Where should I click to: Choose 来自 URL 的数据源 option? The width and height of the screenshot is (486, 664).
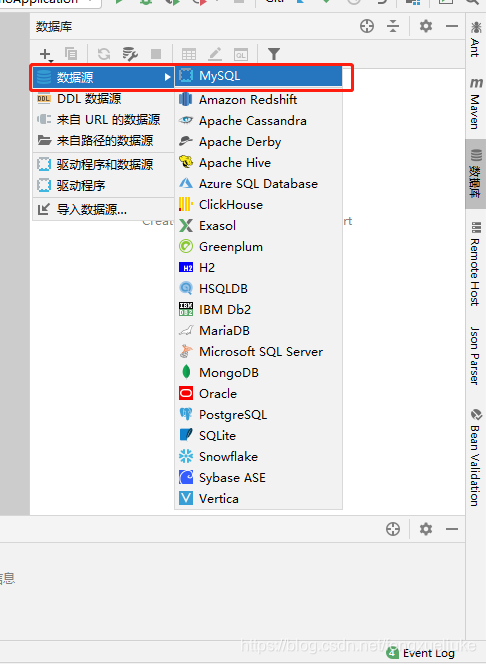104,119
